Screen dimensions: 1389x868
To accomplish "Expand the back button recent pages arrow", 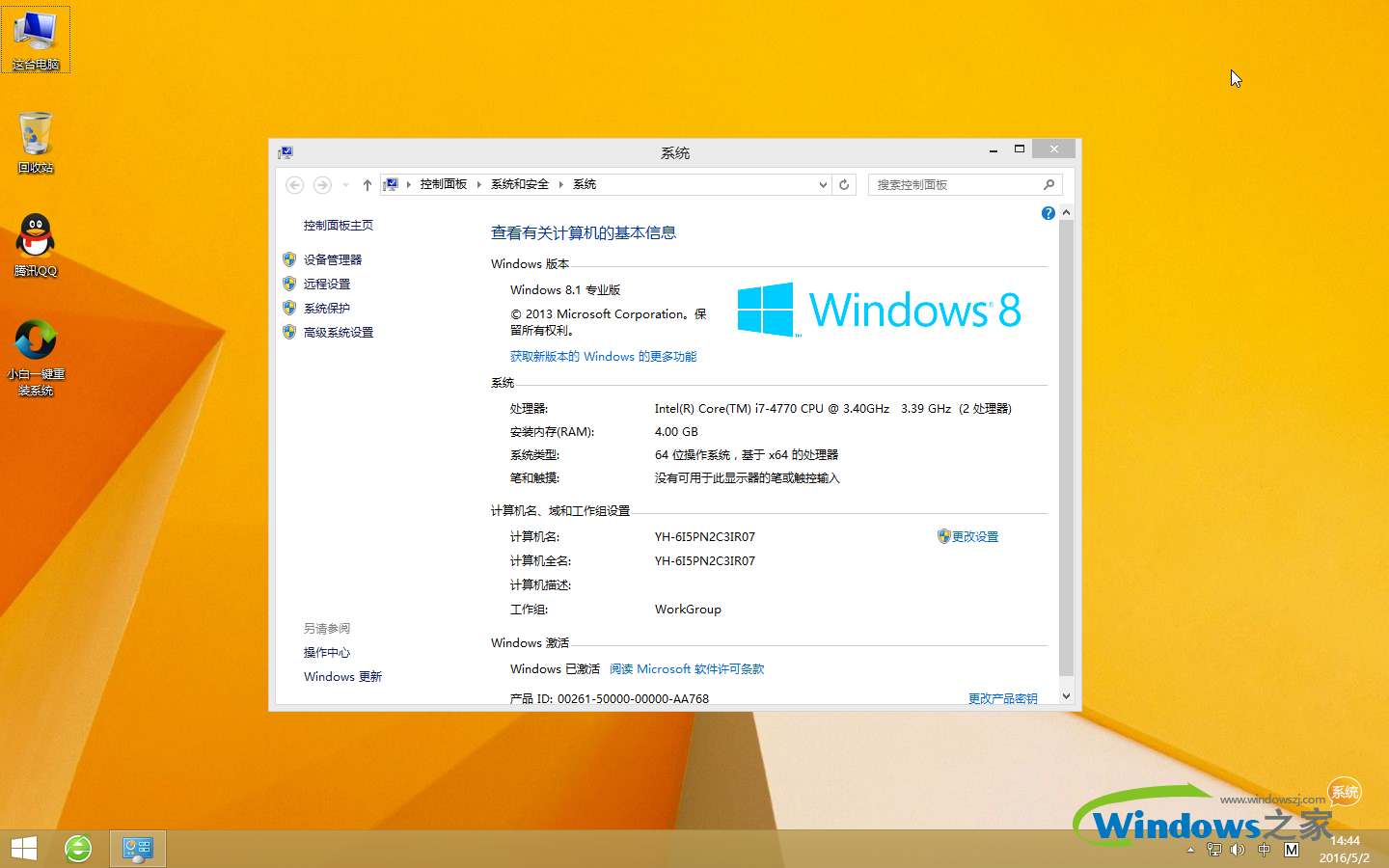I will pyautogui.click(x=344, y=184).
